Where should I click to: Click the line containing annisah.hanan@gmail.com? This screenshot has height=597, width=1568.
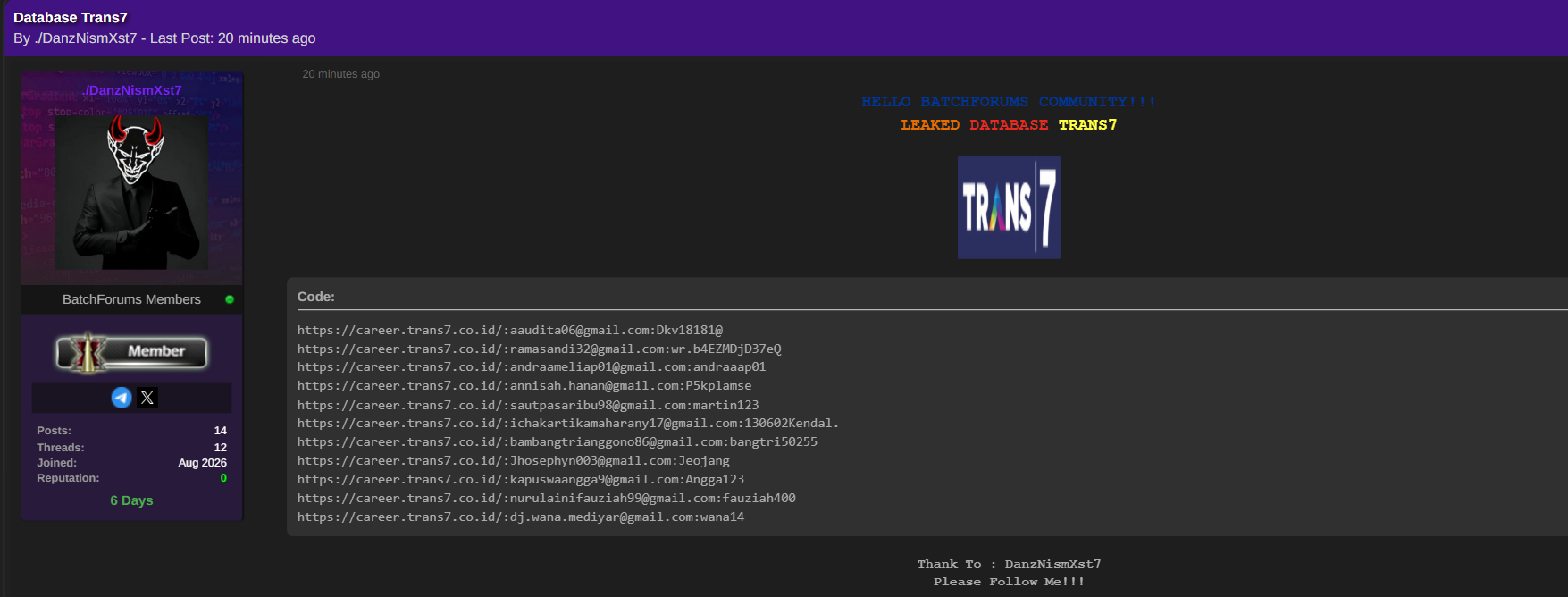coord(524,386)
